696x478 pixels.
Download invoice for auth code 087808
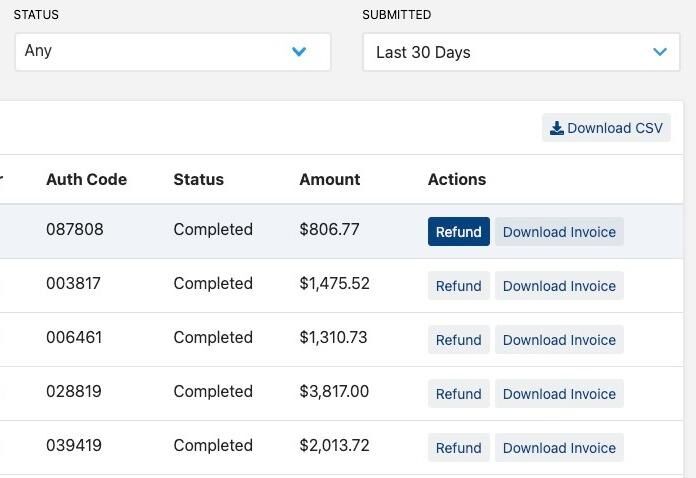[559, 231]
